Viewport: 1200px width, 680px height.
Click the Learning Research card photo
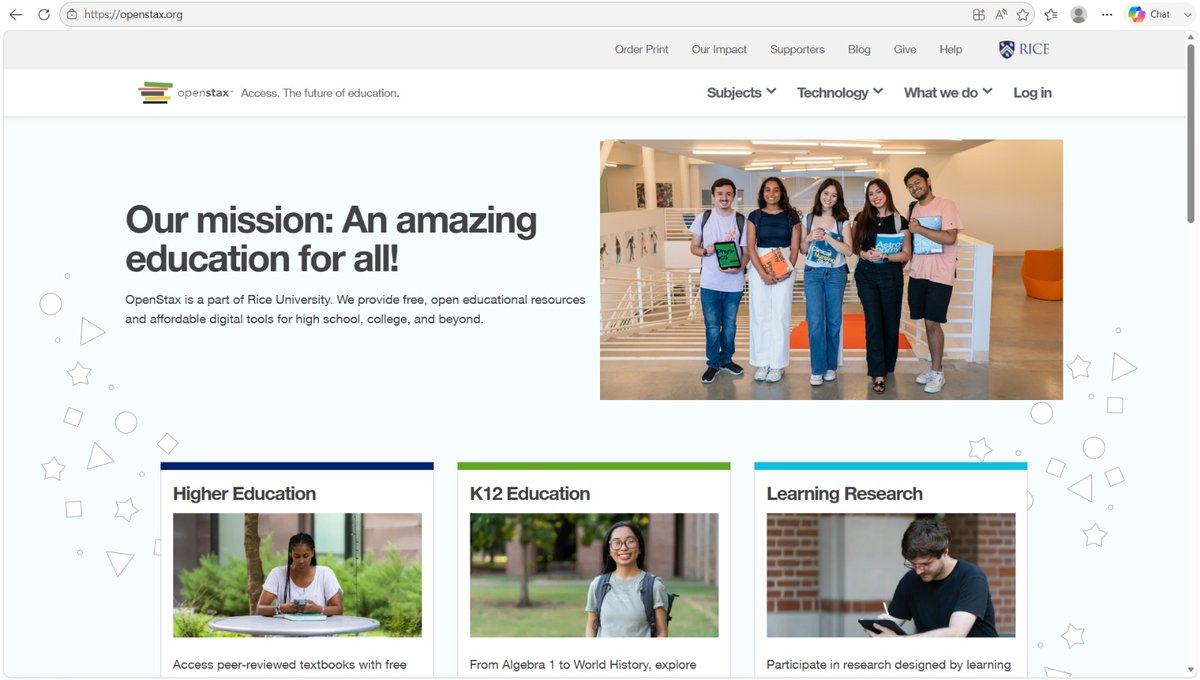[x=891, y=575]
